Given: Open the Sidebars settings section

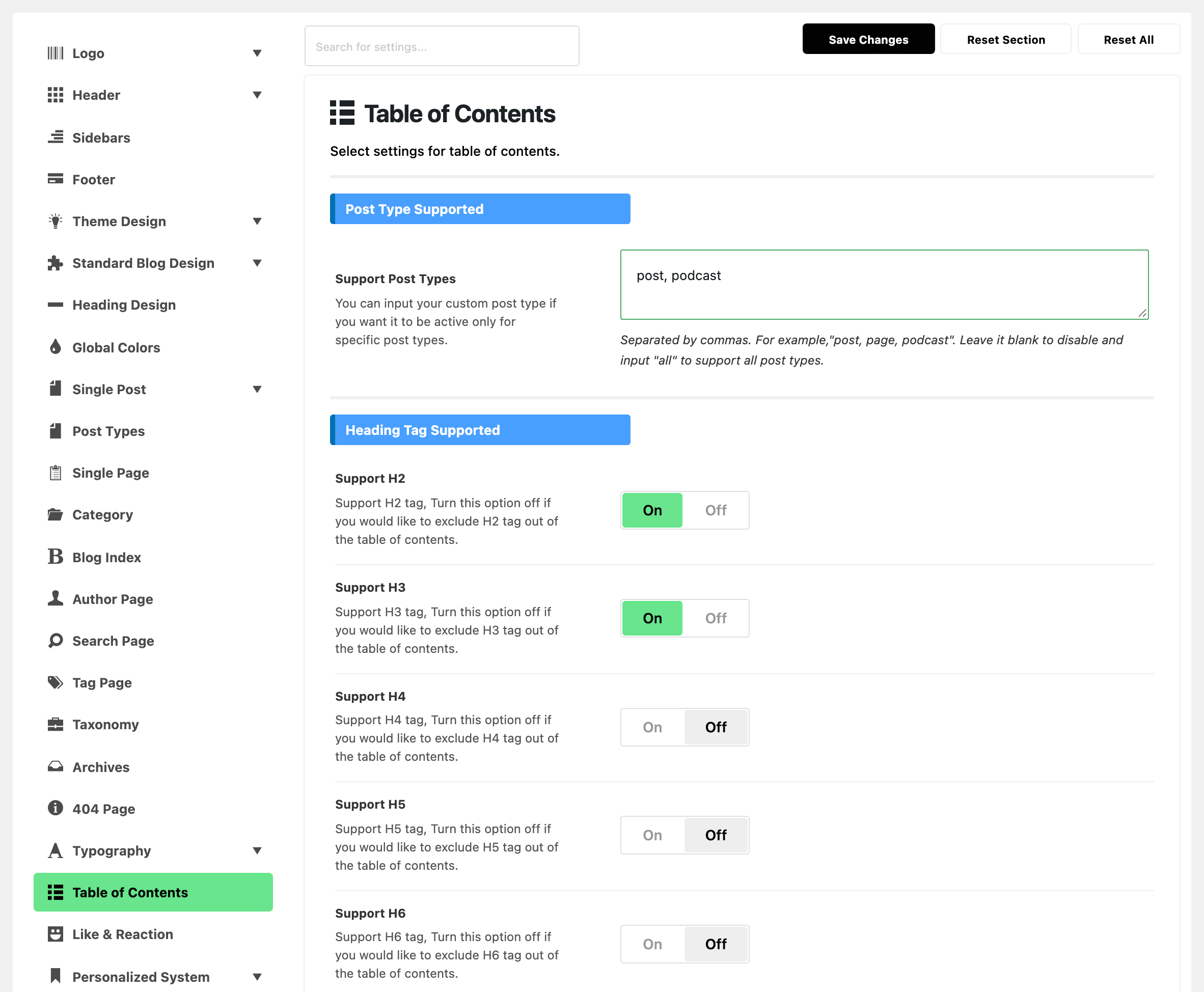Looking at the screenshot, I should pos(153,137).
